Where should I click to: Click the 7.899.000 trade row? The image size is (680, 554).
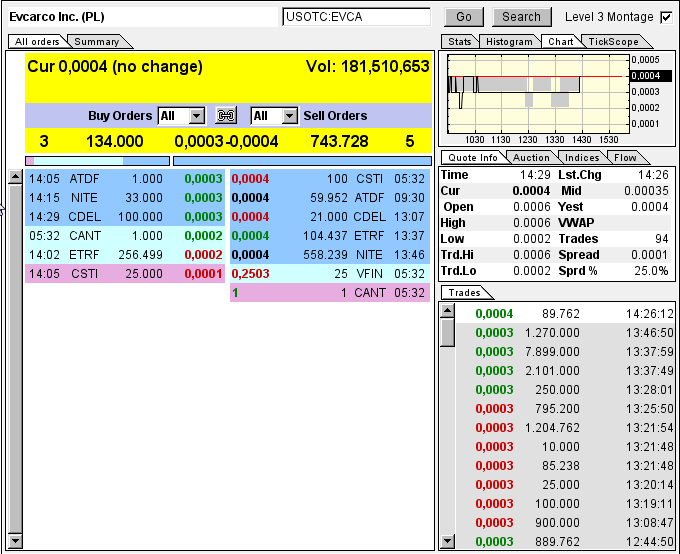[x=566, y=352]
